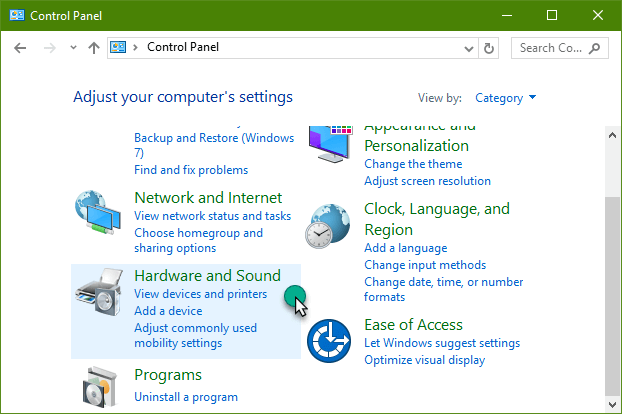Click Let Windows suggest settings
This screenshot has height=414, width=622.
pos(442,343)
